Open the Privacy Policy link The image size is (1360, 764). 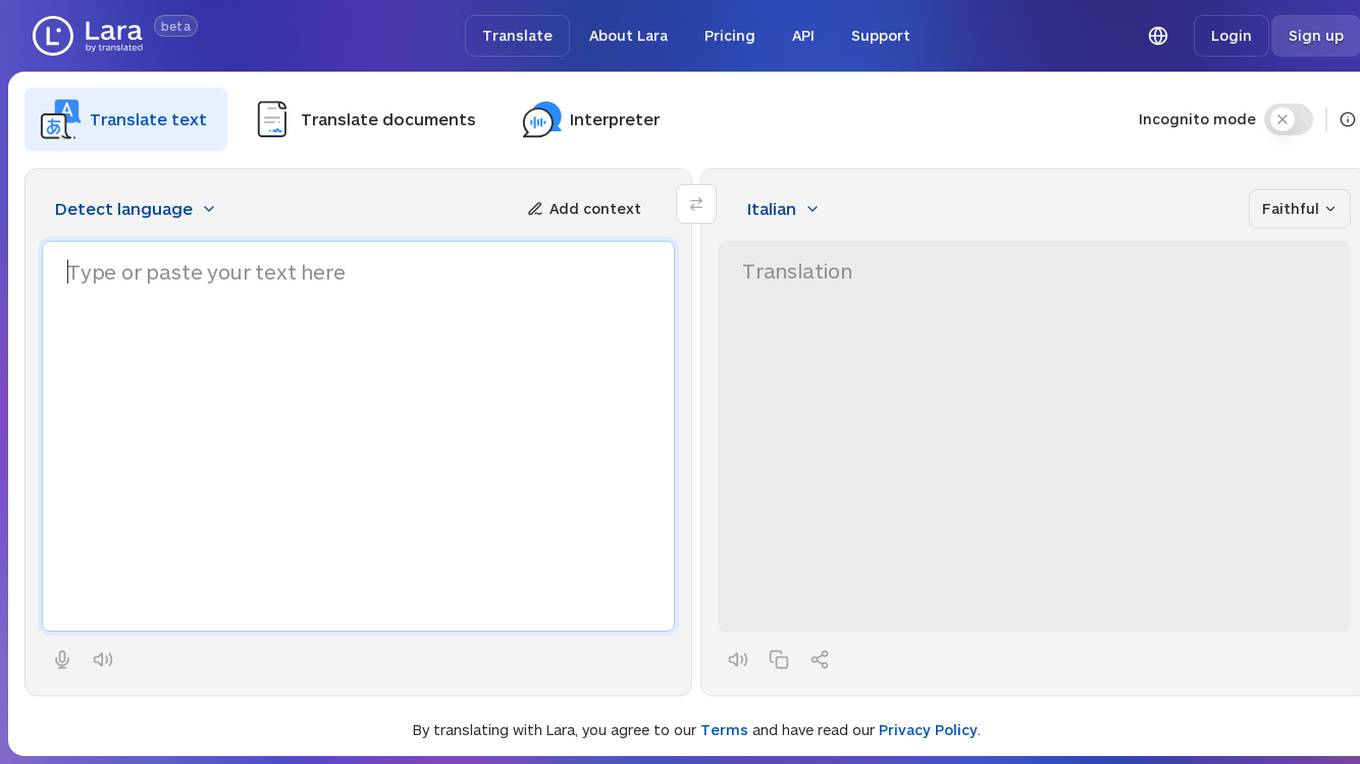tap(928, 730)
